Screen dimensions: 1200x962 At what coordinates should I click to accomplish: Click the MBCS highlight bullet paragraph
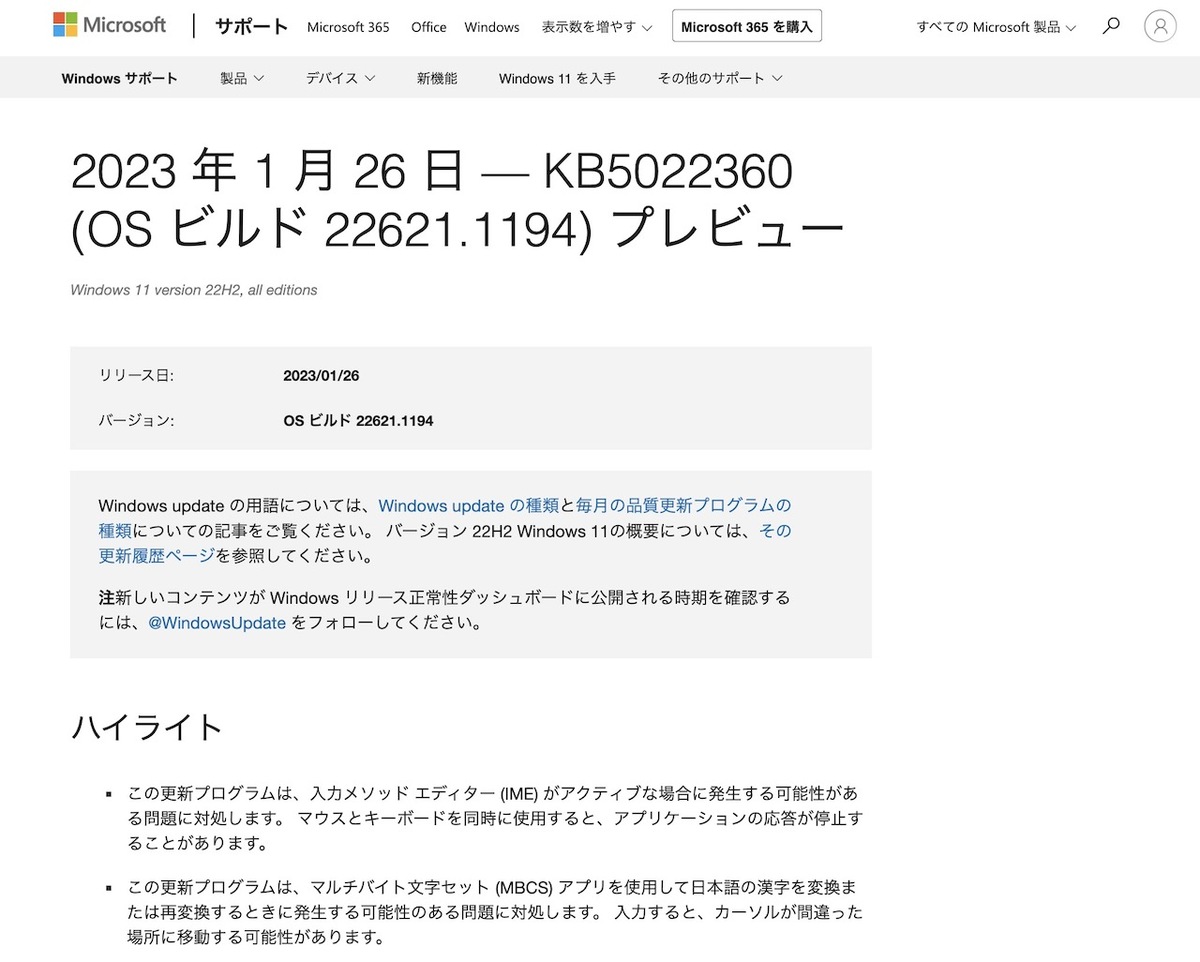tap(495, 913)
